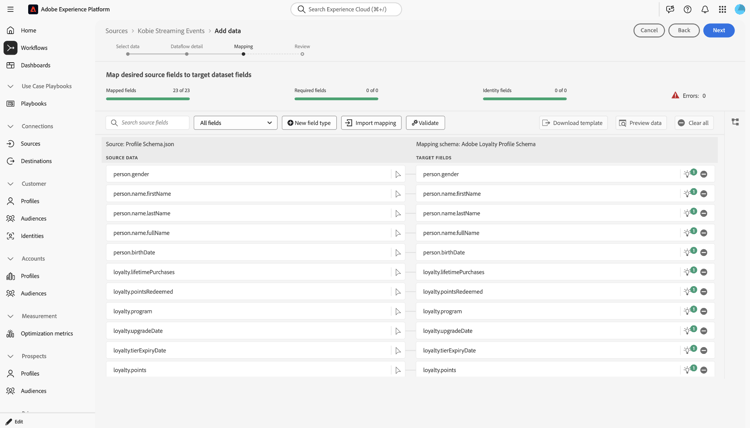Click the Back button
Screen dimensions: 750x428
684,30
